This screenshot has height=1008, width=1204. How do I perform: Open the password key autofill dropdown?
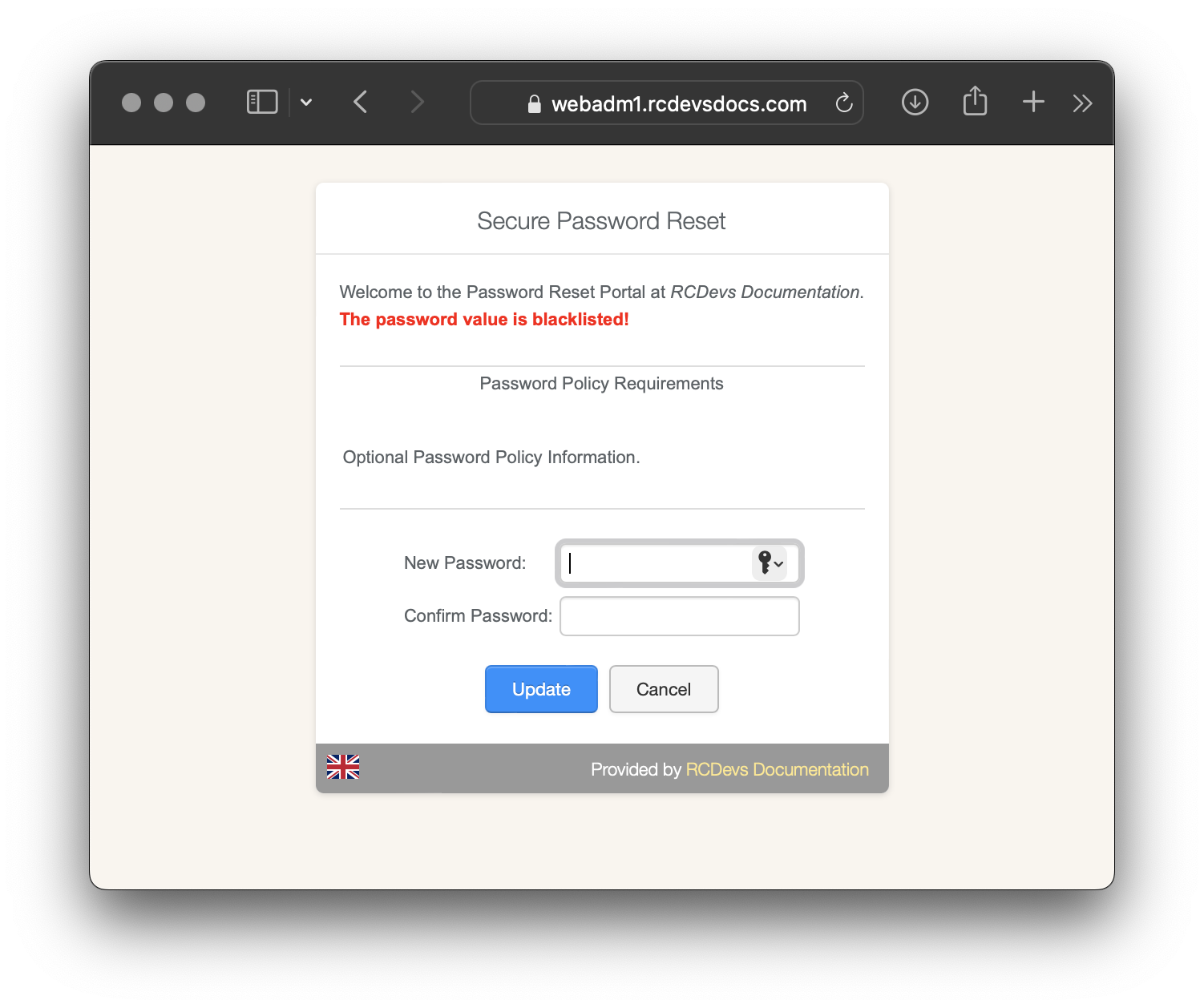pyautogui.click(x=770, y=563)
